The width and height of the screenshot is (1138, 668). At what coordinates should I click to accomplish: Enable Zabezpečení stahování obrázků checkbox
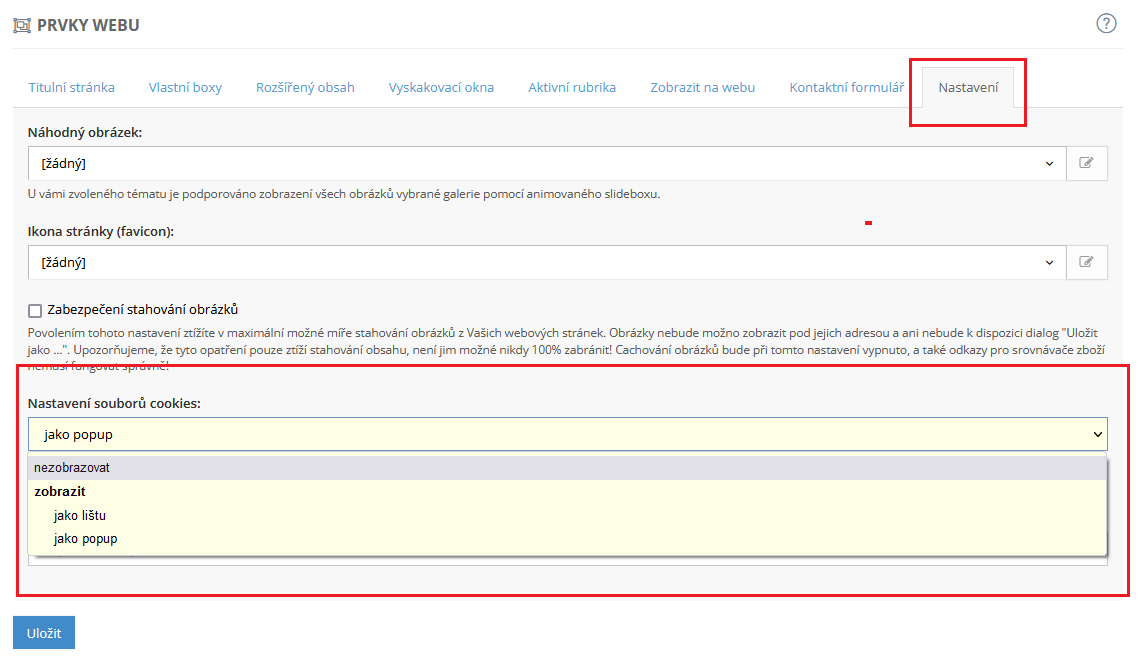(x=35, y=310)
